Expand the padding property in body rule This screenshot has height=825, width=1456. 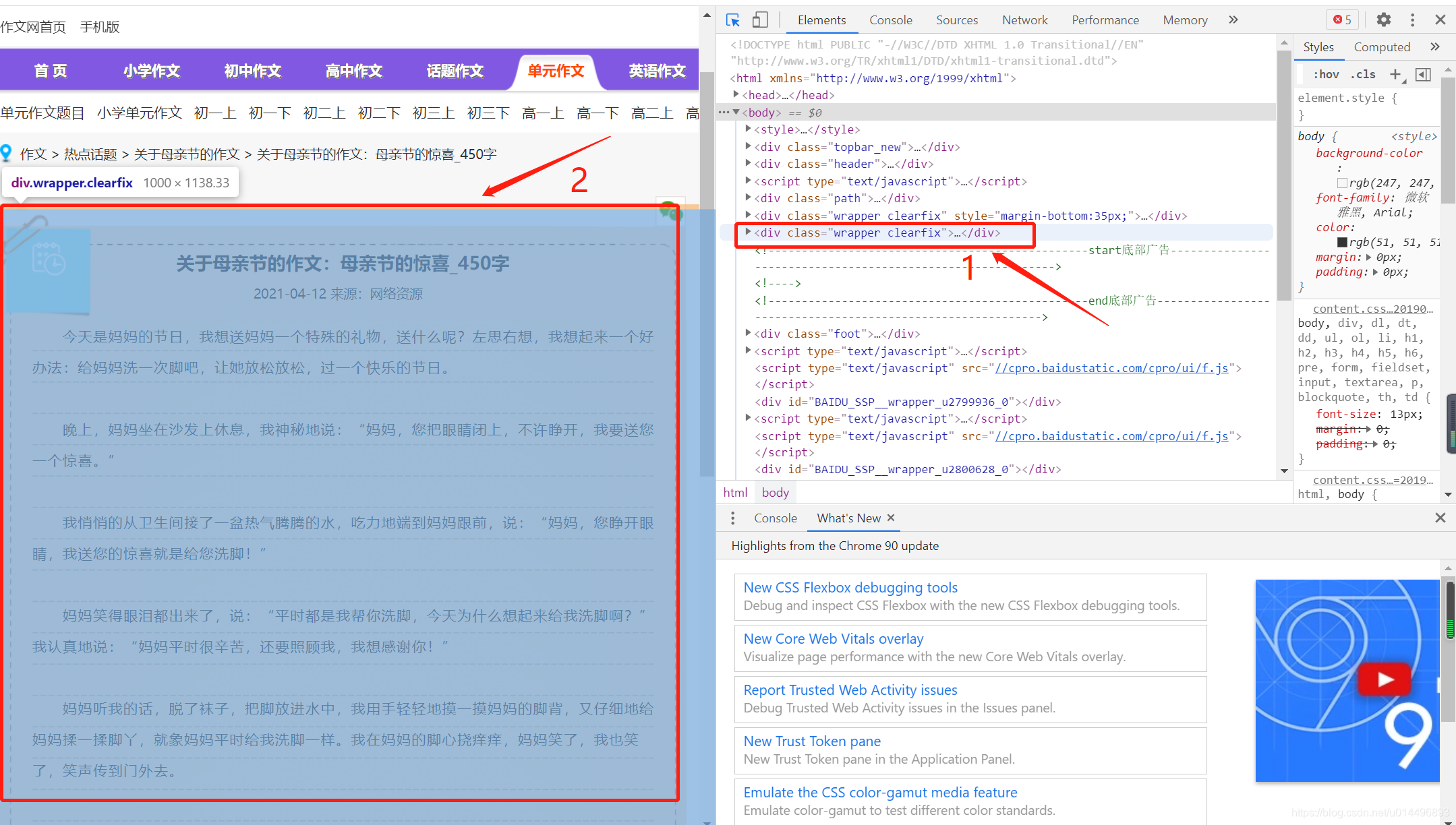(x=1376, y=272)
